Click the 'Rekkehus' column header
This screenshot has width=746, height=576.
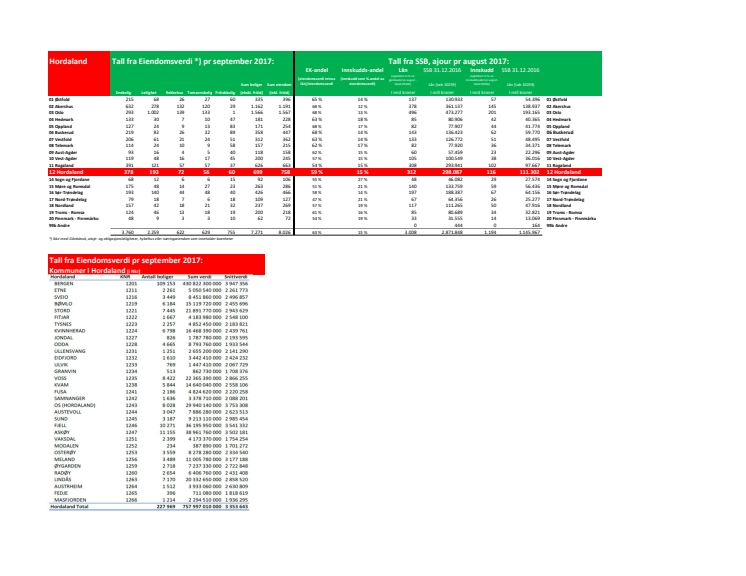[x=174, y=93]
